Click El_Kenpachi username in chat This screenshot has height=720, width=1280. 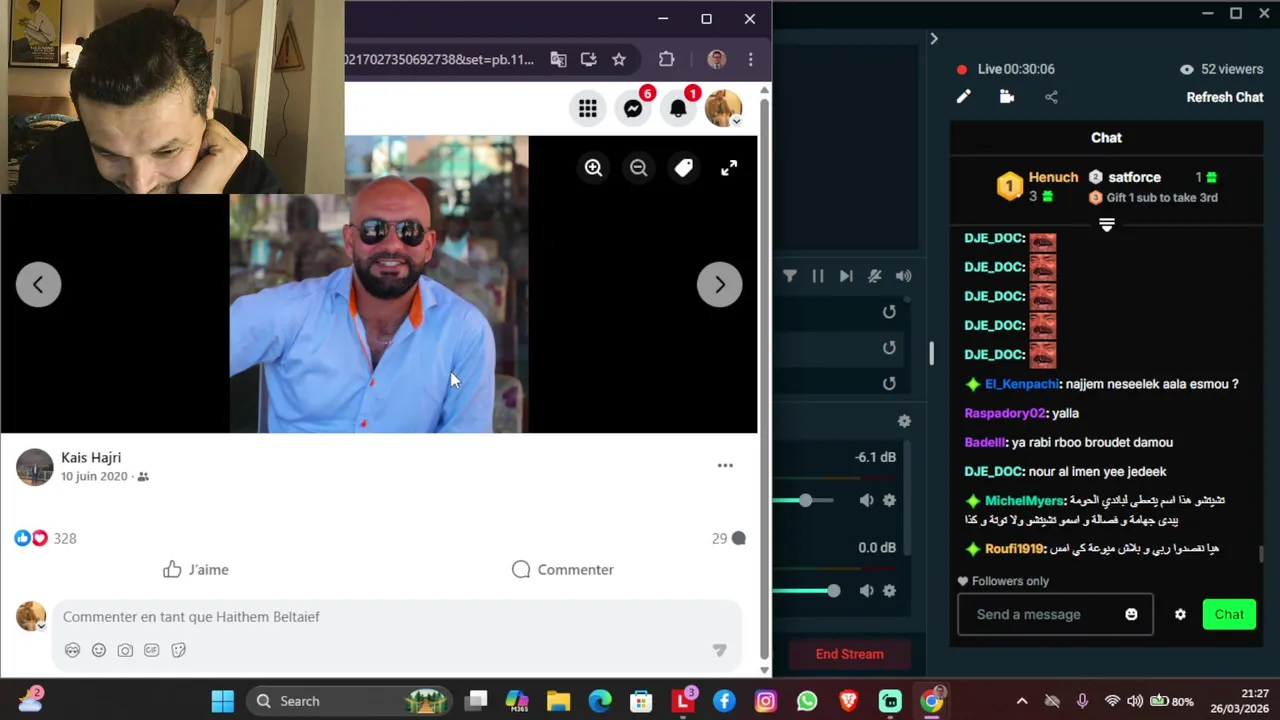click(x=1021, y=384)
